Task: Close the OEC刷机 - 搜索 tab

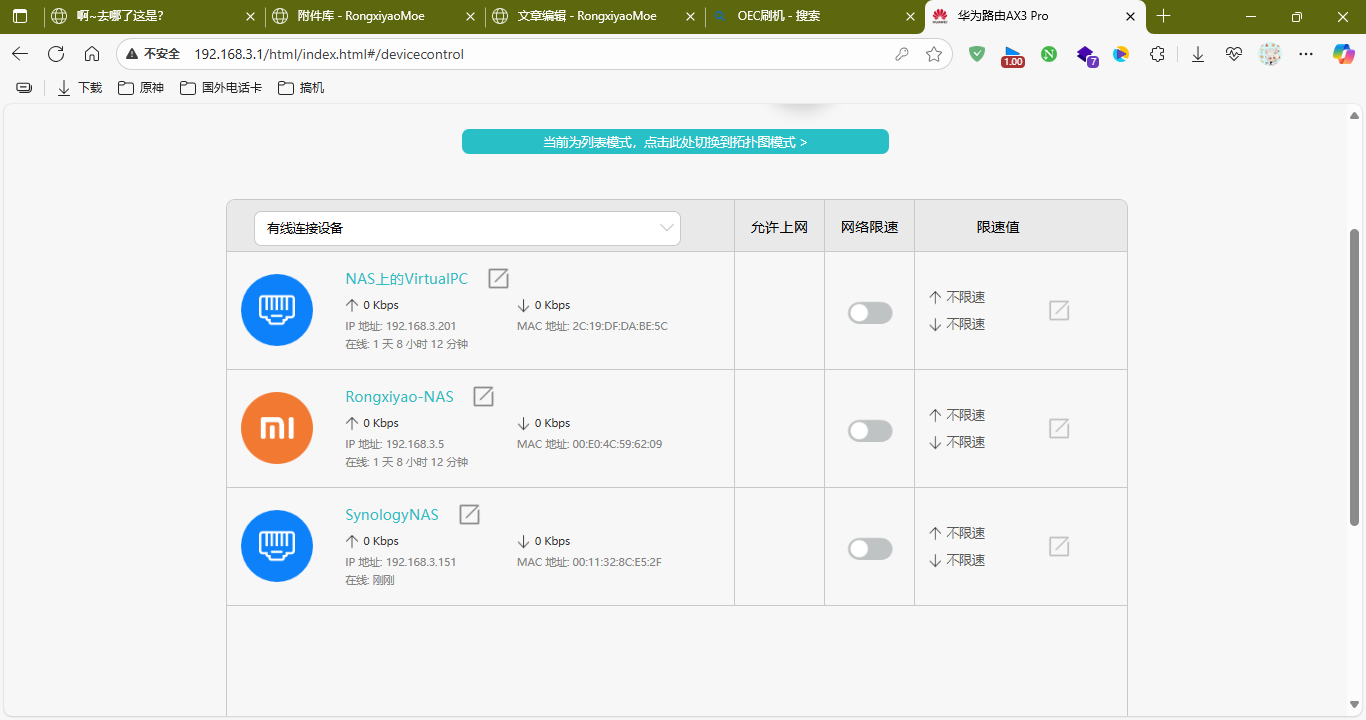Action: [x=910, y=16]
